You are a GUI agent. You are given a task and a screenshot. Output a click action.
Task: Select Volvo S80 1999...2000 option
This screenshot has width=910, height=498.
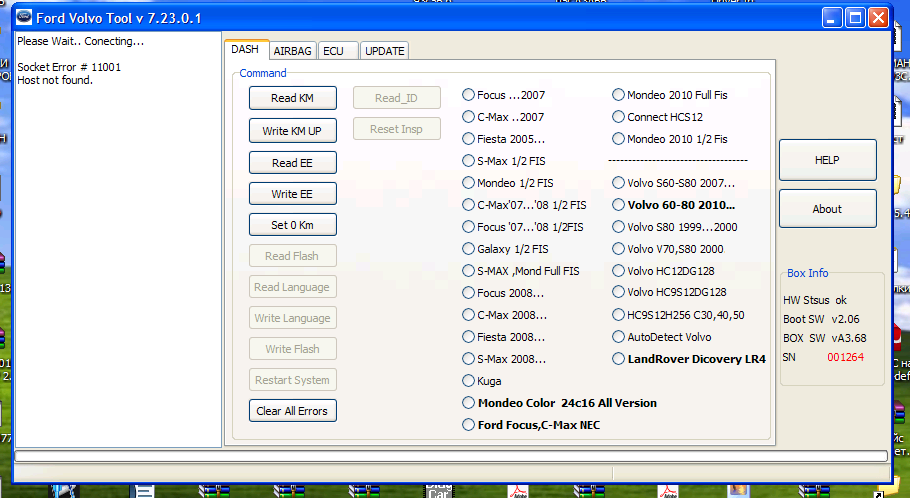pyautogui.click(x=675, y=227)
